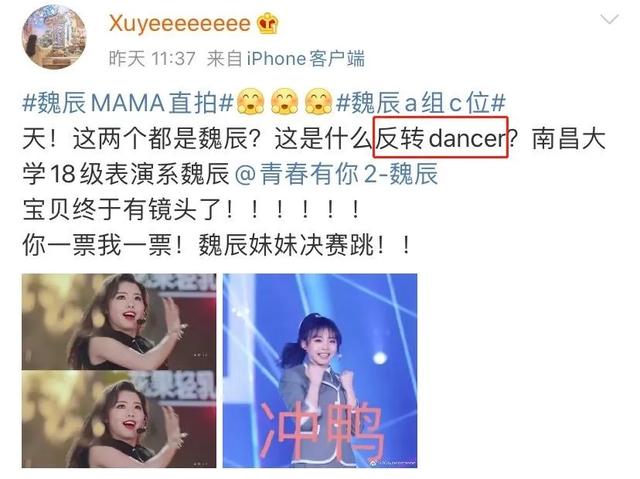Open the top-left stage photo
Image resolution: width=640 pixels, height=479 pixels.
click(x=119, y=322)
